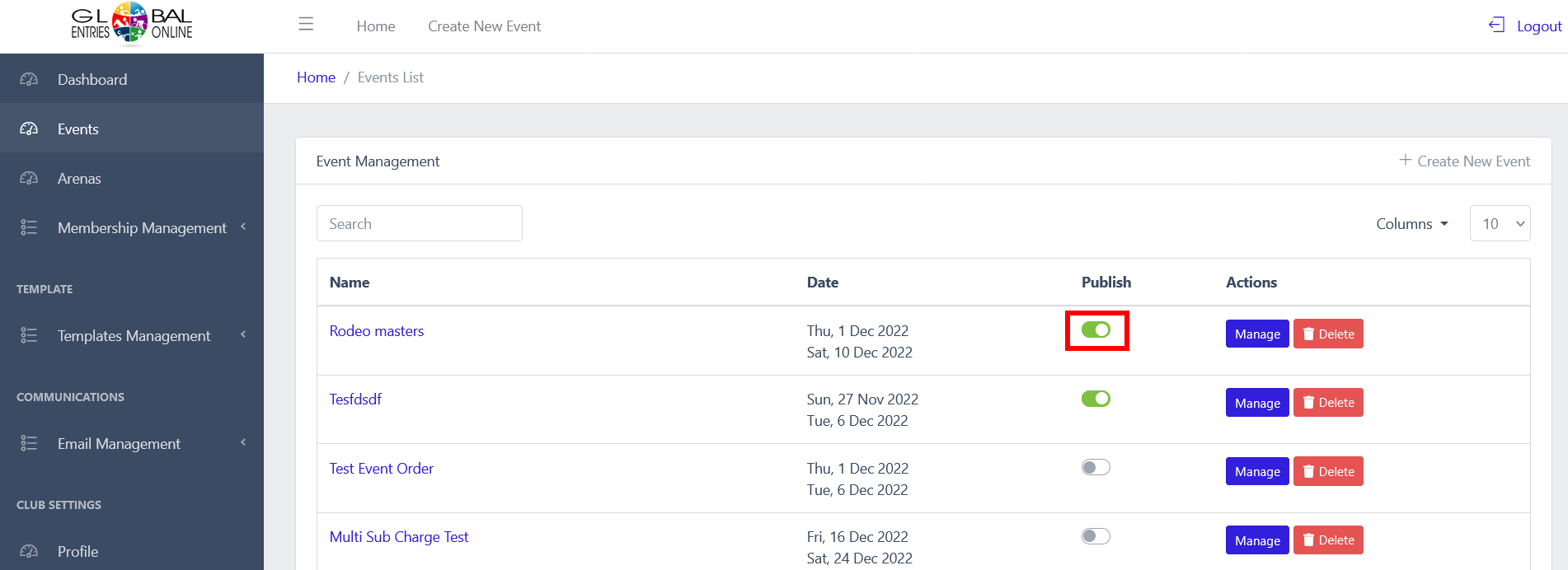Open the Multi Sub Charge Test event link
Viewport: 1568px width, 570px height.
(398, 536)
